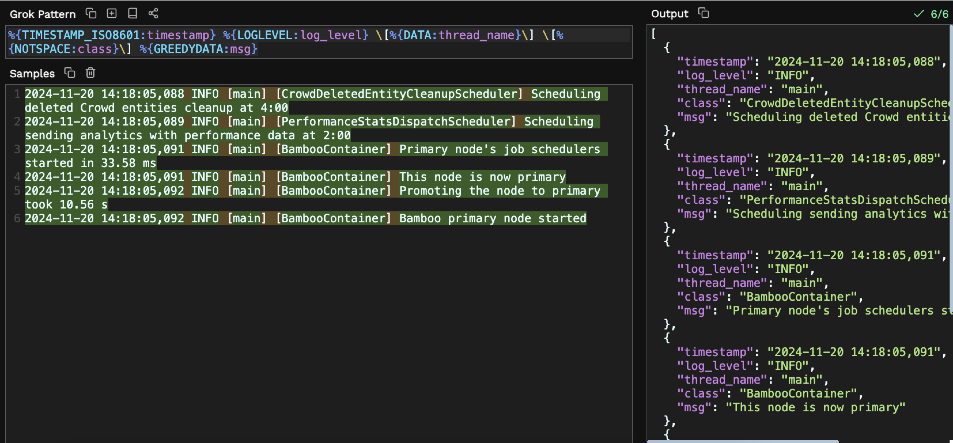Click output msg 'Primary node's job schedulers…'

point(839,311)
